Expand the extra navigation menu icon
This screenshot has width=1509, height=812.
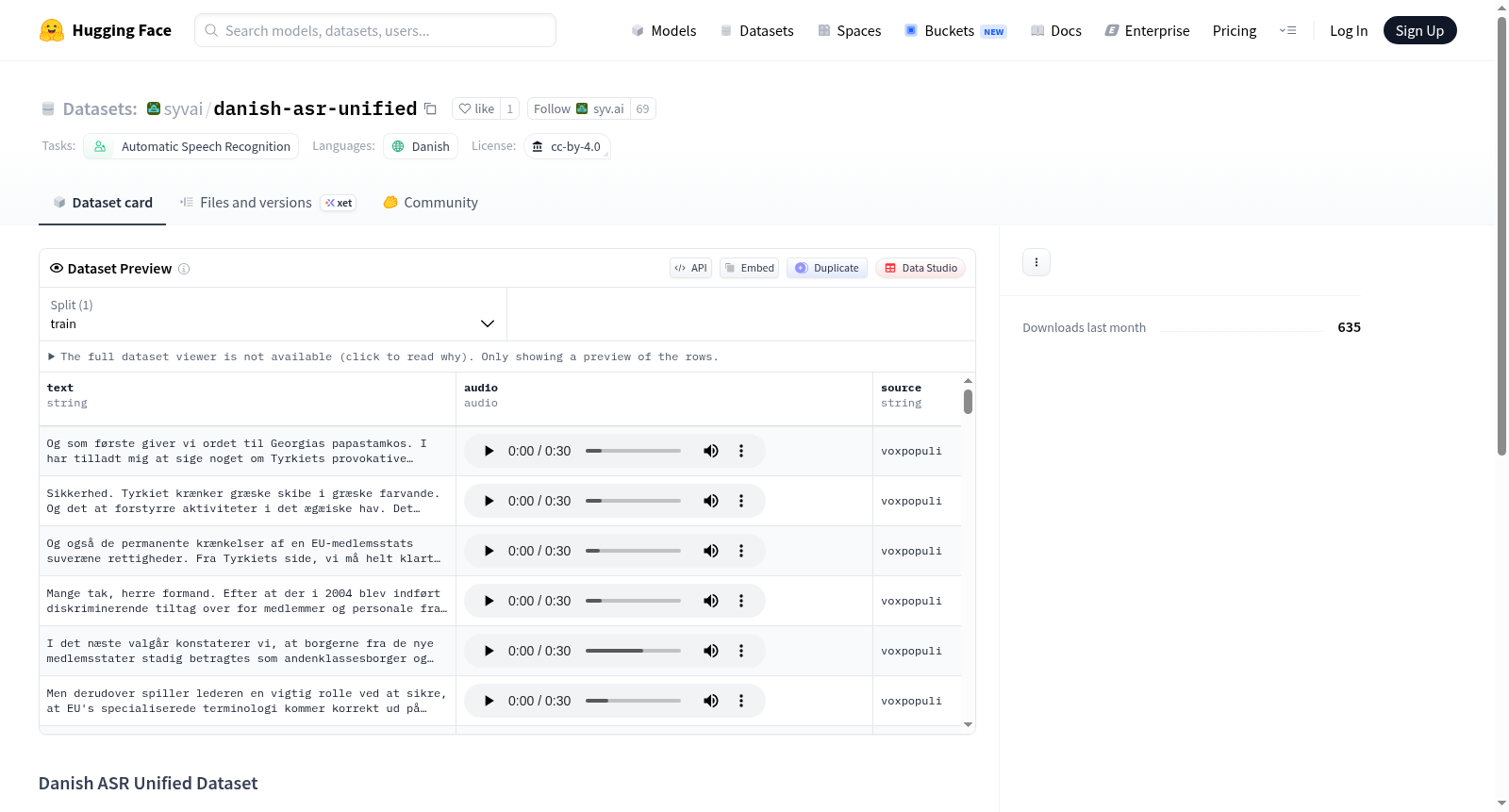1287,31
